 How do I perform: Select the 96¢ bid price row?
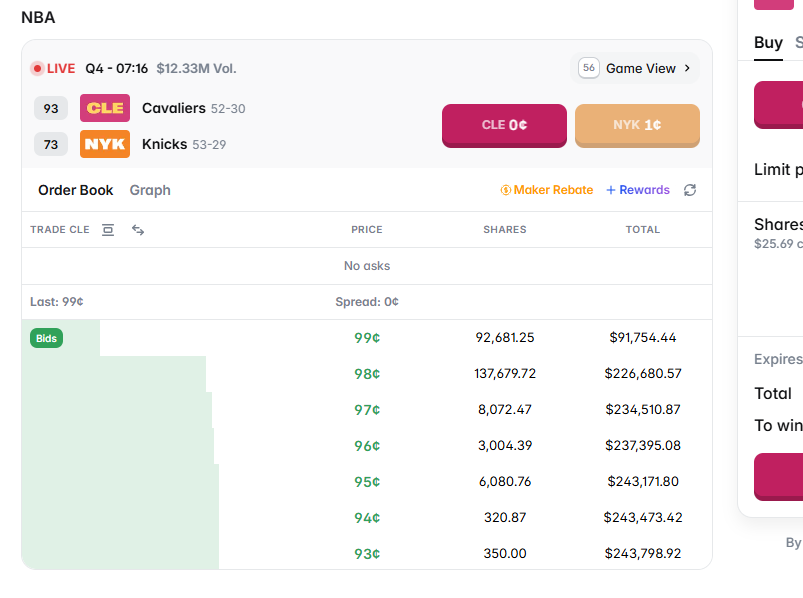[x=367, y=445]
